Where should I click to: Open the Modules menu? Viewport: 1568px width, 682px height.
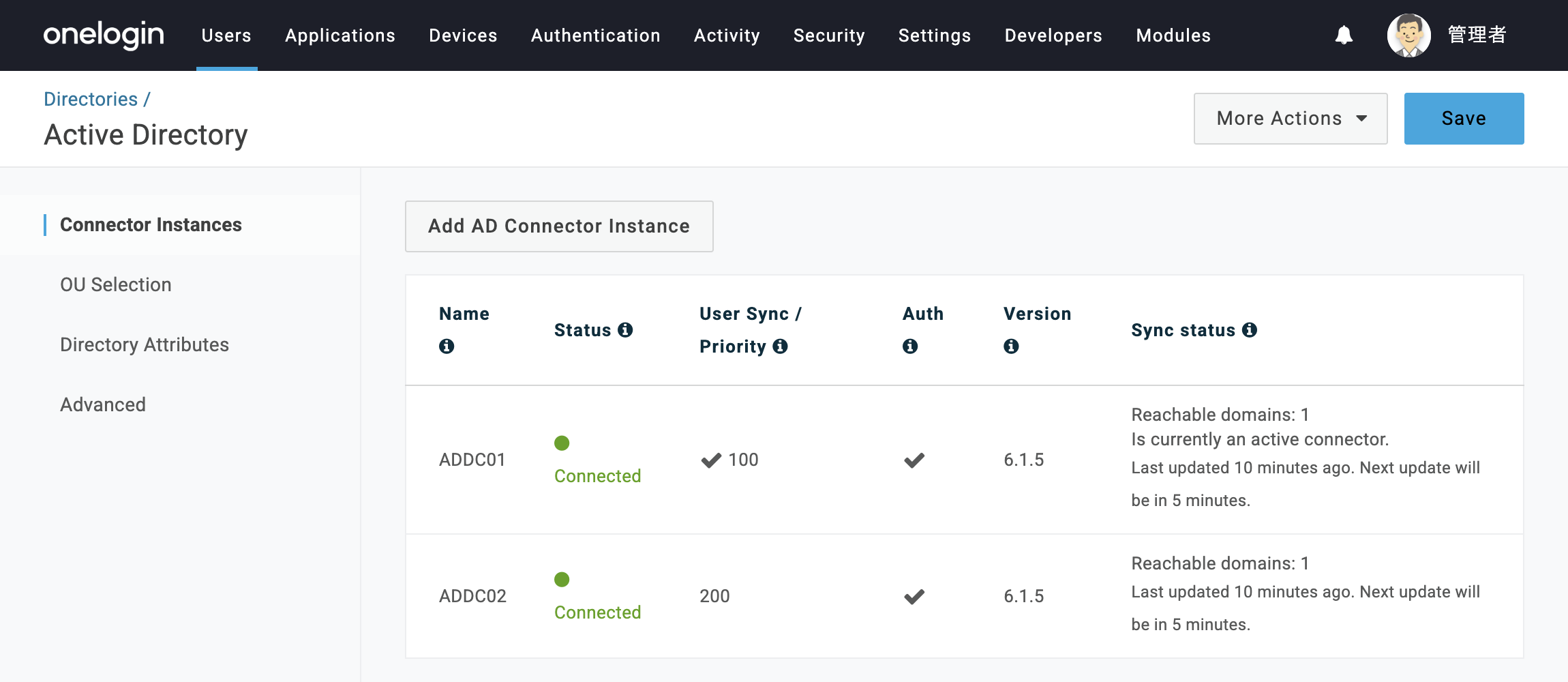point(1173,35)
